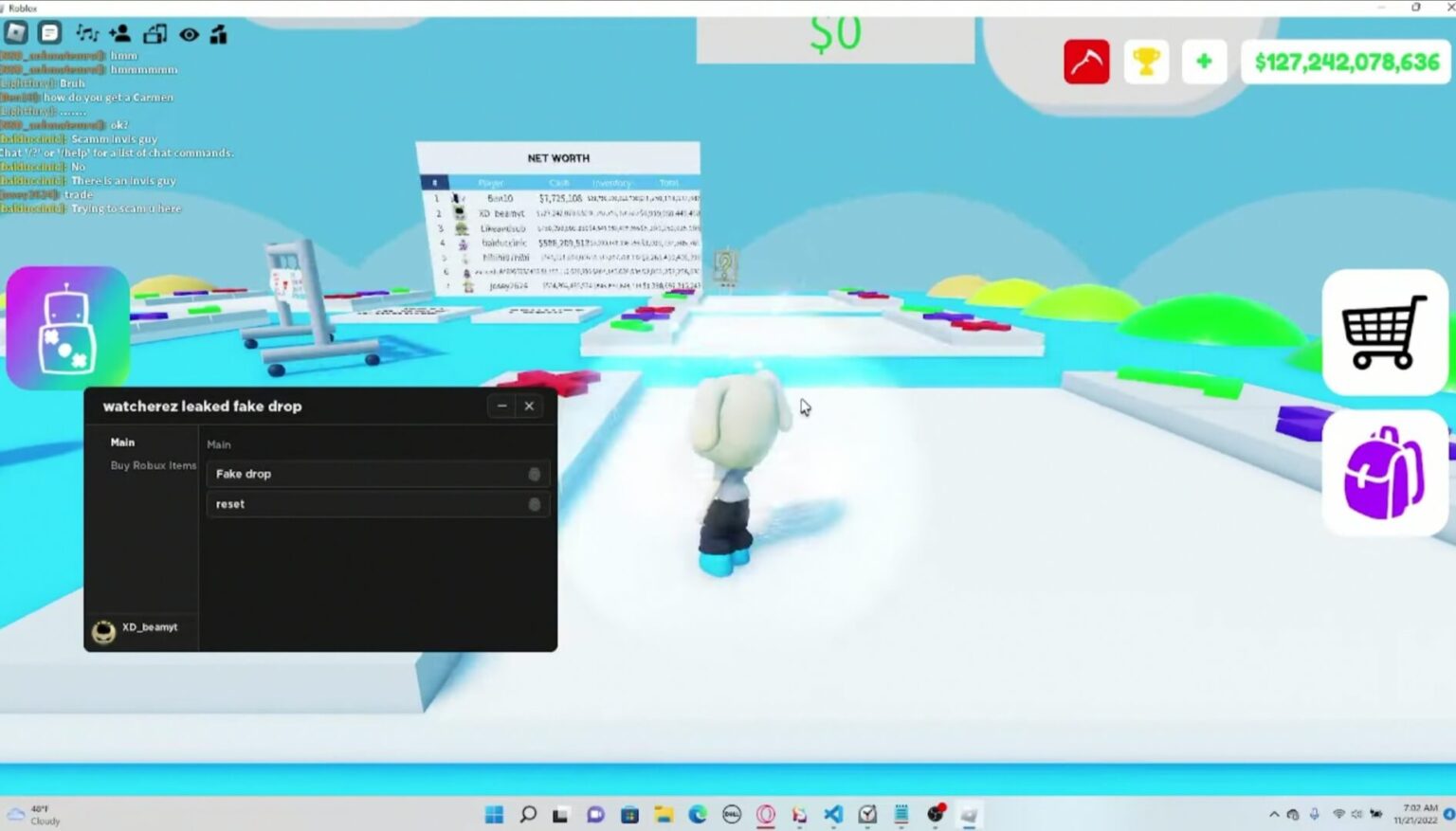
Task: Minimize the watcherez fake drop panel
Action: 501,406
